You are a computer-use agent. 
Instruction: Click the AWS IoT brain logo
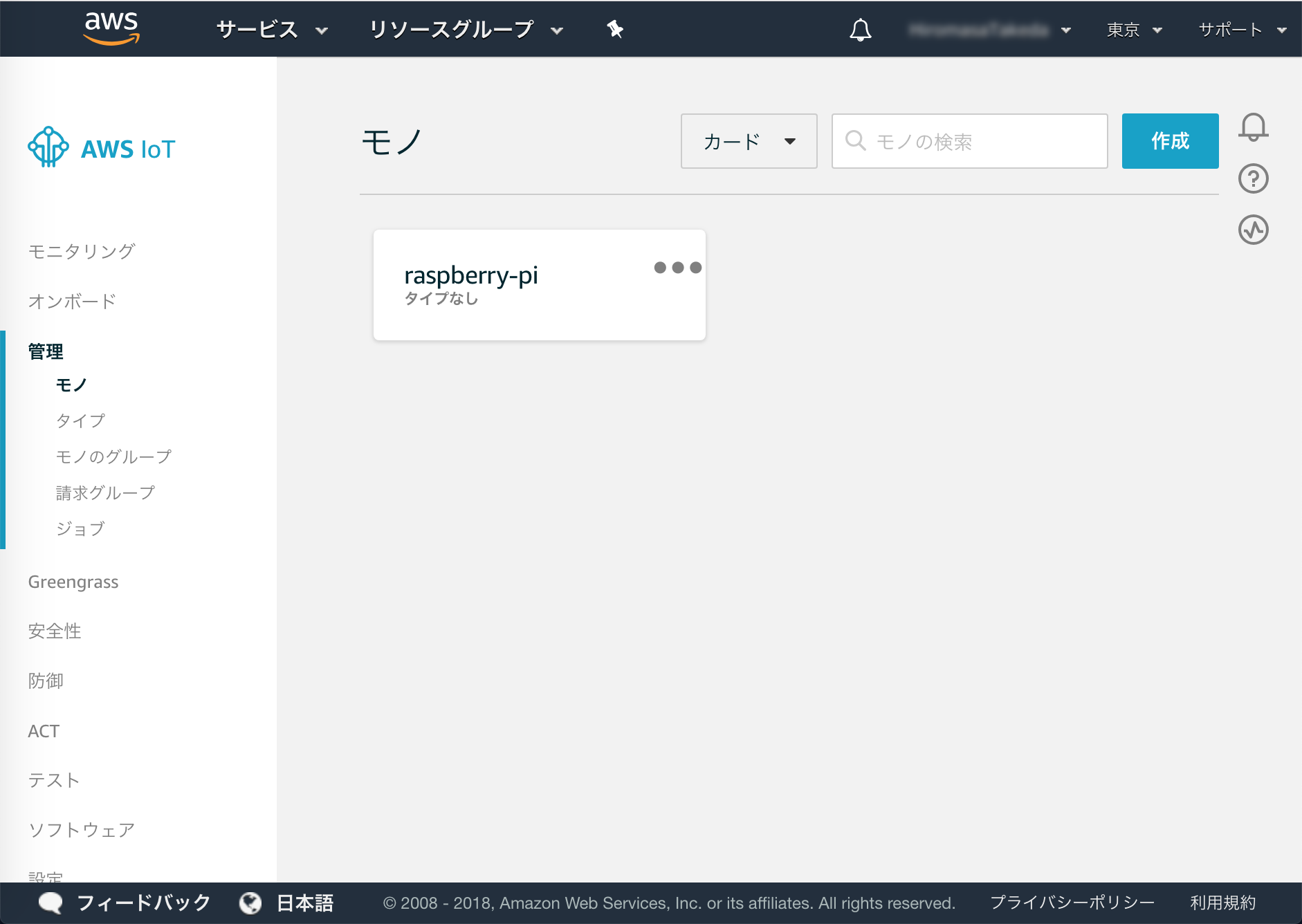click(x=48, y=147)
